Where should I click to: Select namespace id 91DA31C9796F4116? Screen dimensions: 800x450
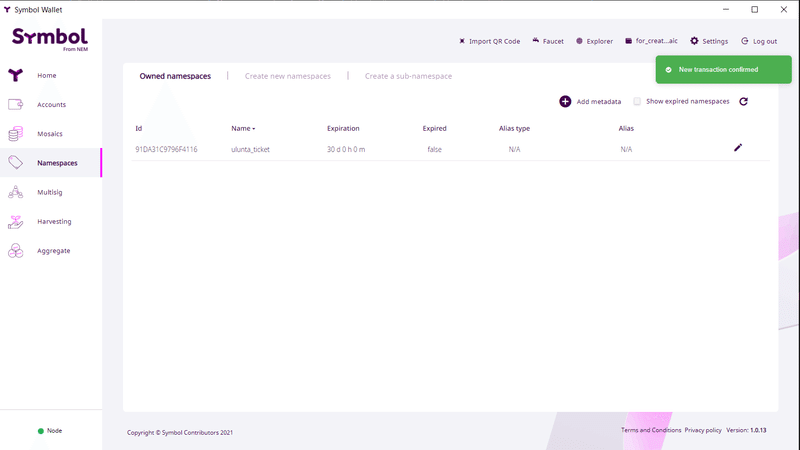point(166,149)
